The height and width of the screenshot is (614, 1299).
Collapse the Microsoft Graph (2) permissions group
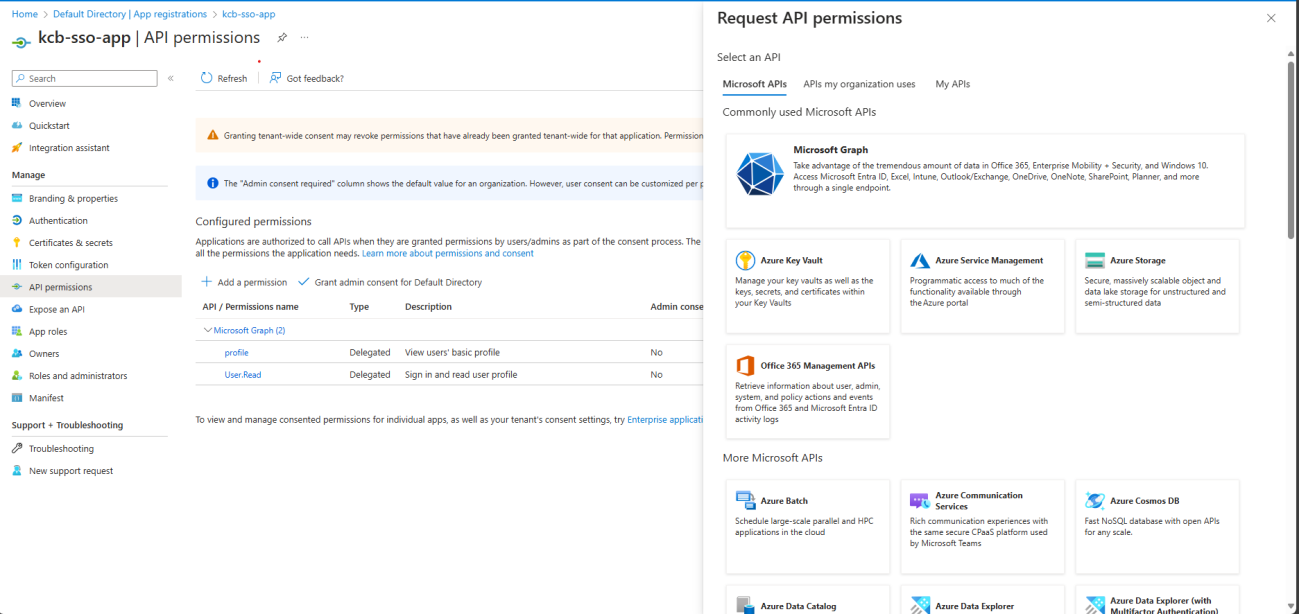[x=208, y=330]
